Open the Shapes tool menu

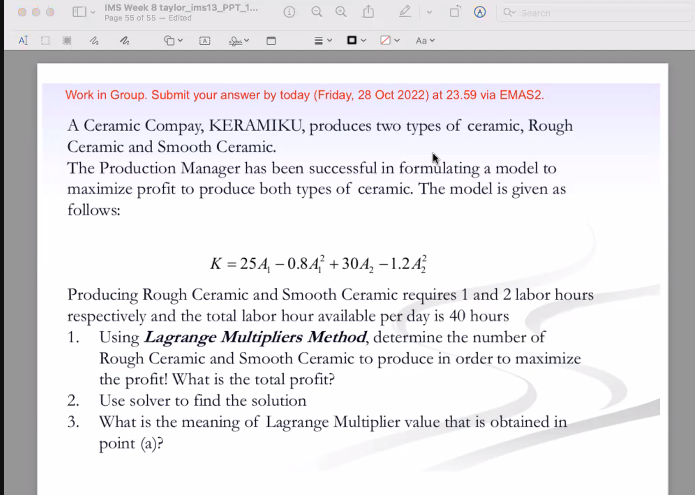click(173, 41)
